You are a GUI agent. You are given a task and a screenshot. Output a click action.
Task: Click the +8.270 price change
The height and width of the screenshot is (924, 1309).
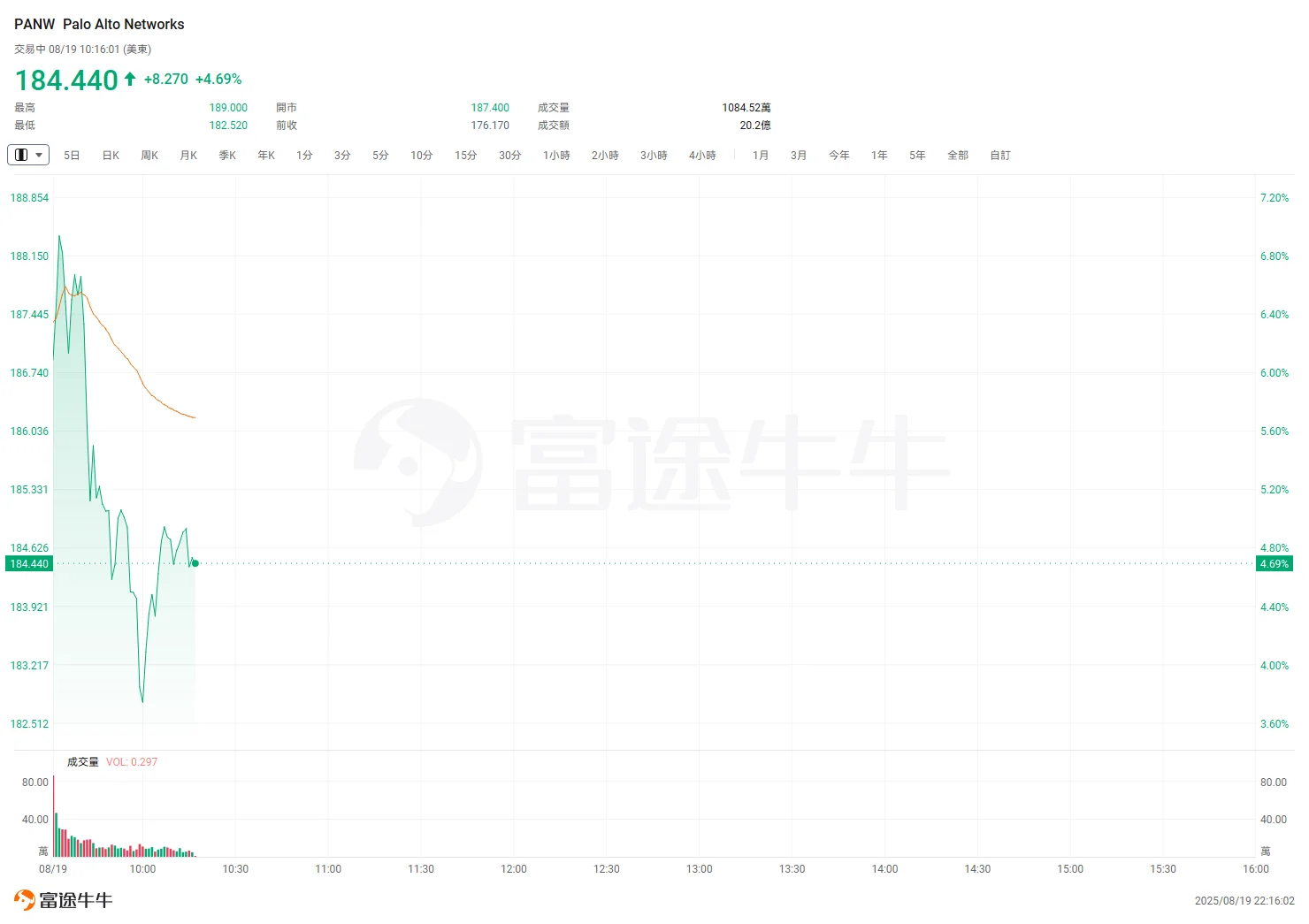click(x=166, y=80)
